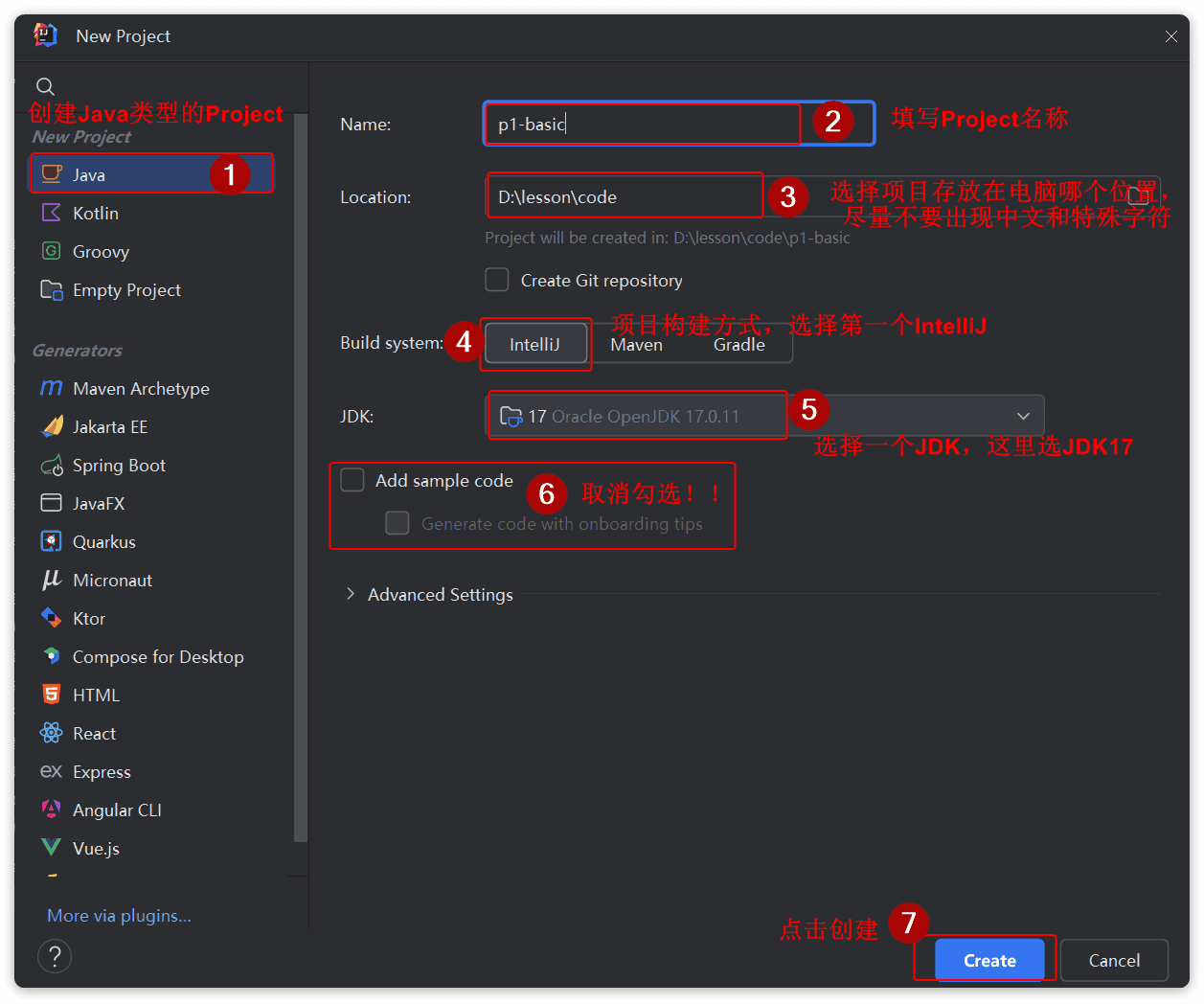Switch build system to Gradle

pyautogui.click(x=739, y=345)
